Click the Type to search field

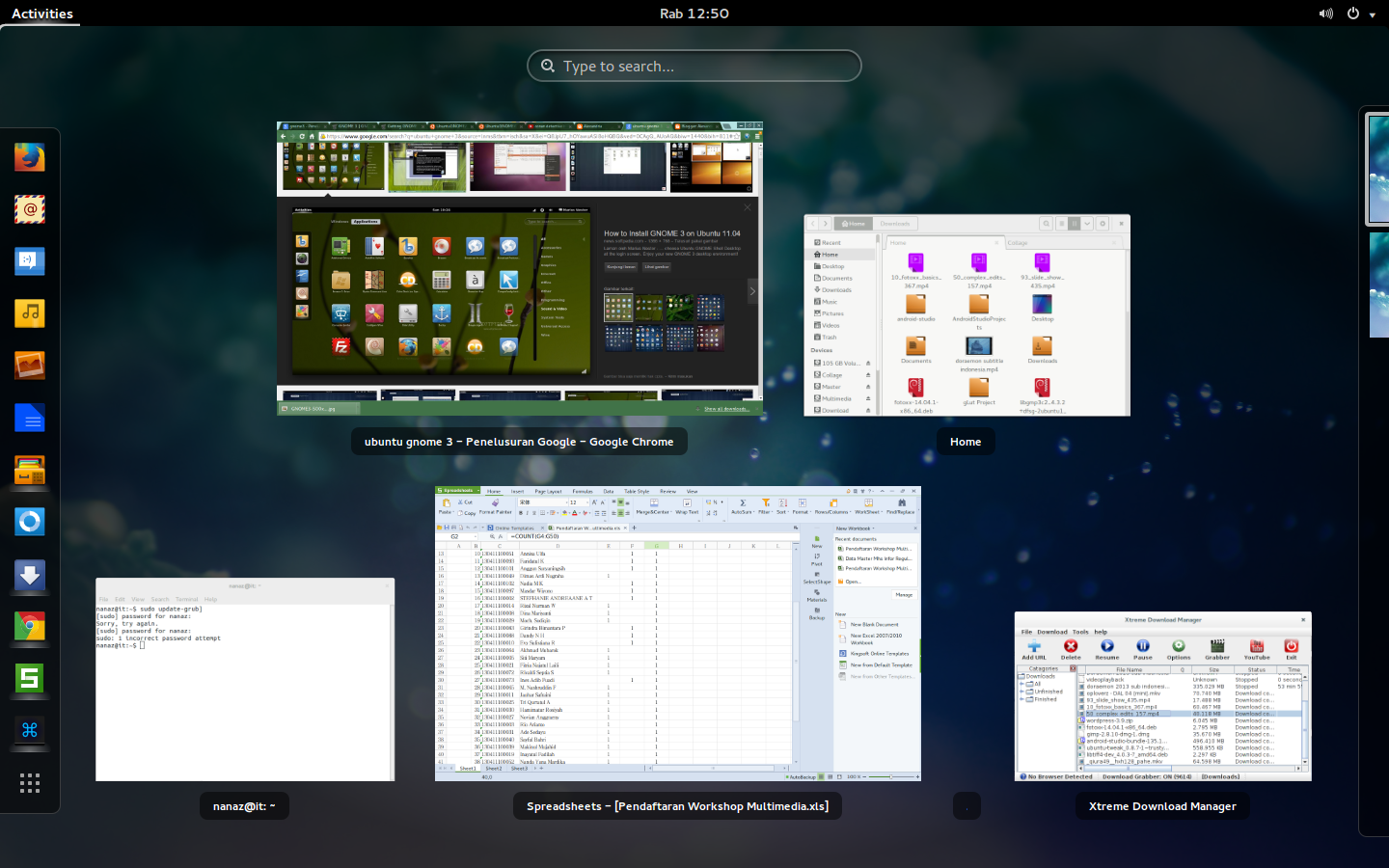pyautogui.click(x=694, y=66)
